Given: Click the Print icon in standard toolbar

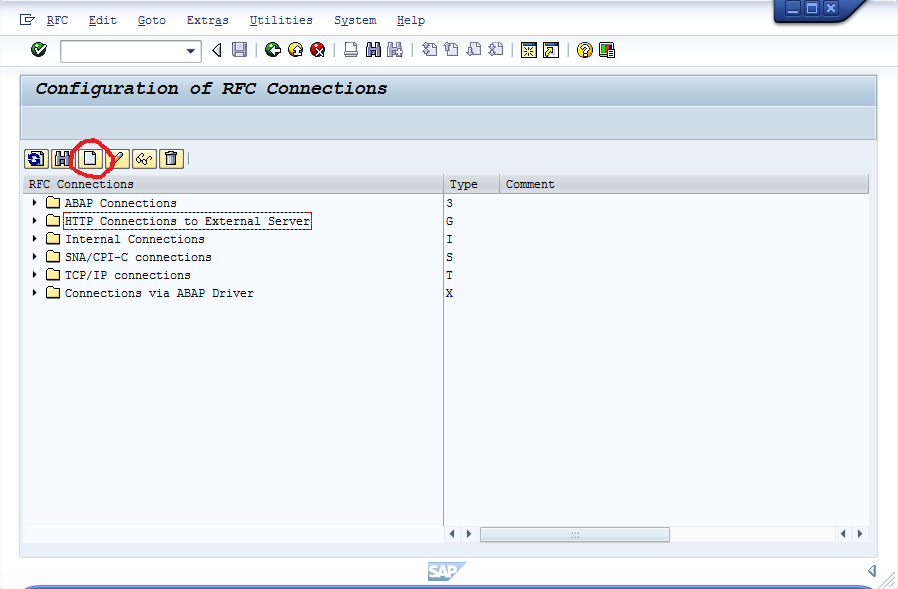Looking at the screenshot, I should (351, 50).
